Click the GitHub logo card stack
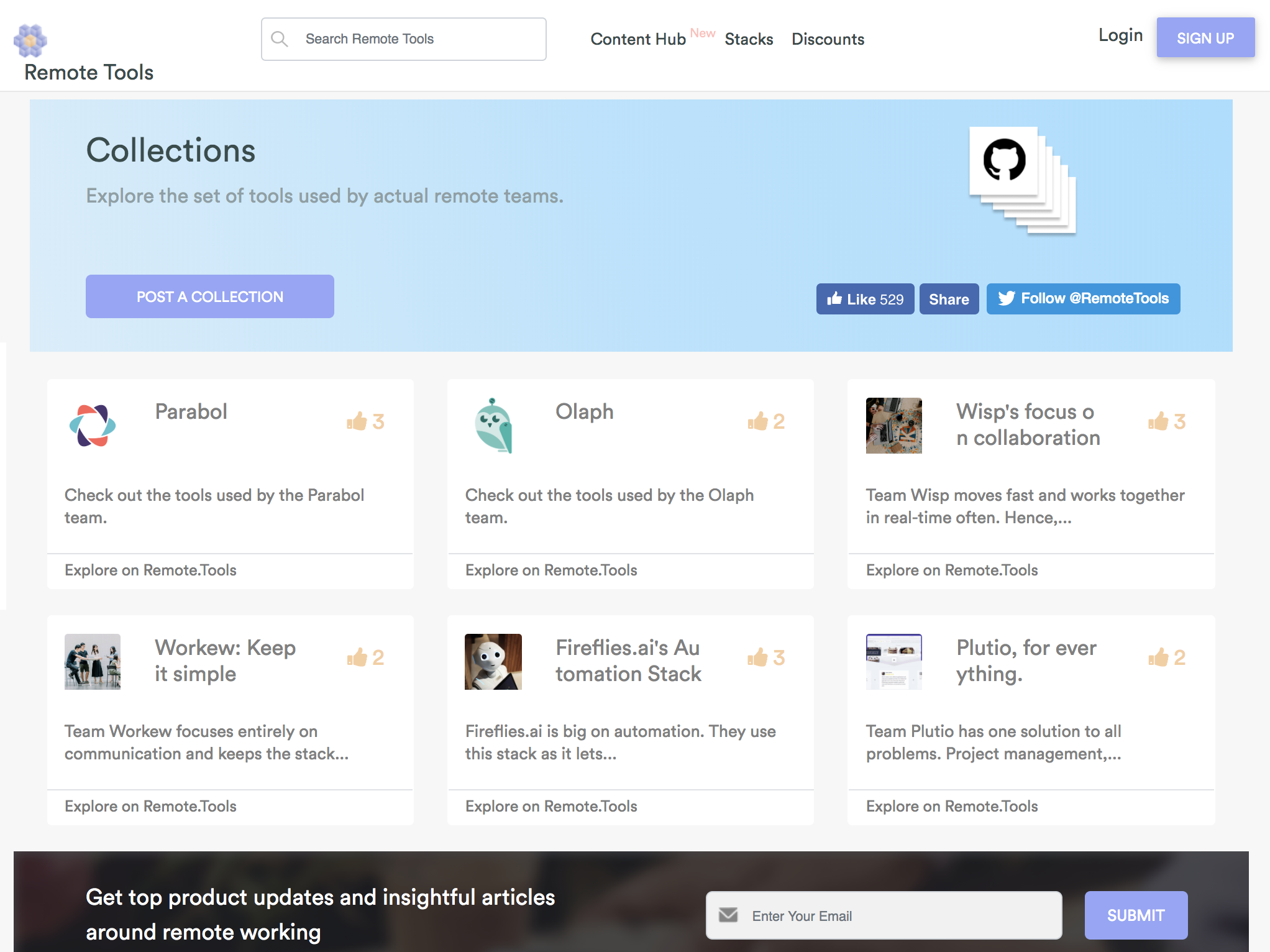The image size is (1270, 952). (1022, 180)
